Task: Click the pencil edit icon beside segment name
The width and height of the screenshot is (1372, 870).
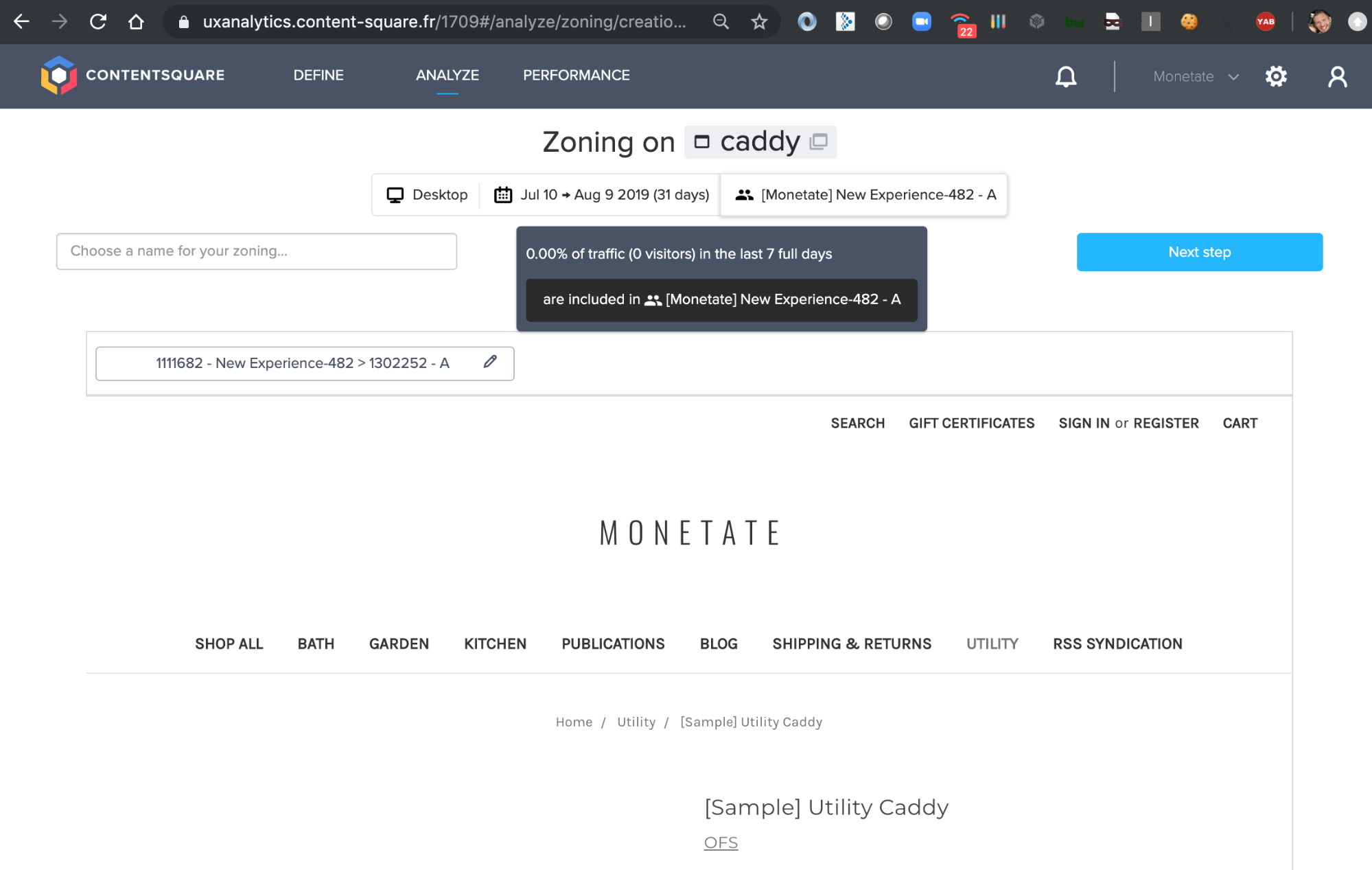Action: (489, 362)
